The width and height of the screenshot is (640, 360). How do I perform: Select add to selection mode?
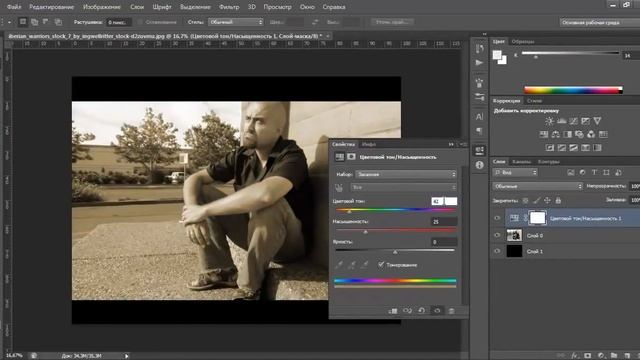(x=35, y=22)
